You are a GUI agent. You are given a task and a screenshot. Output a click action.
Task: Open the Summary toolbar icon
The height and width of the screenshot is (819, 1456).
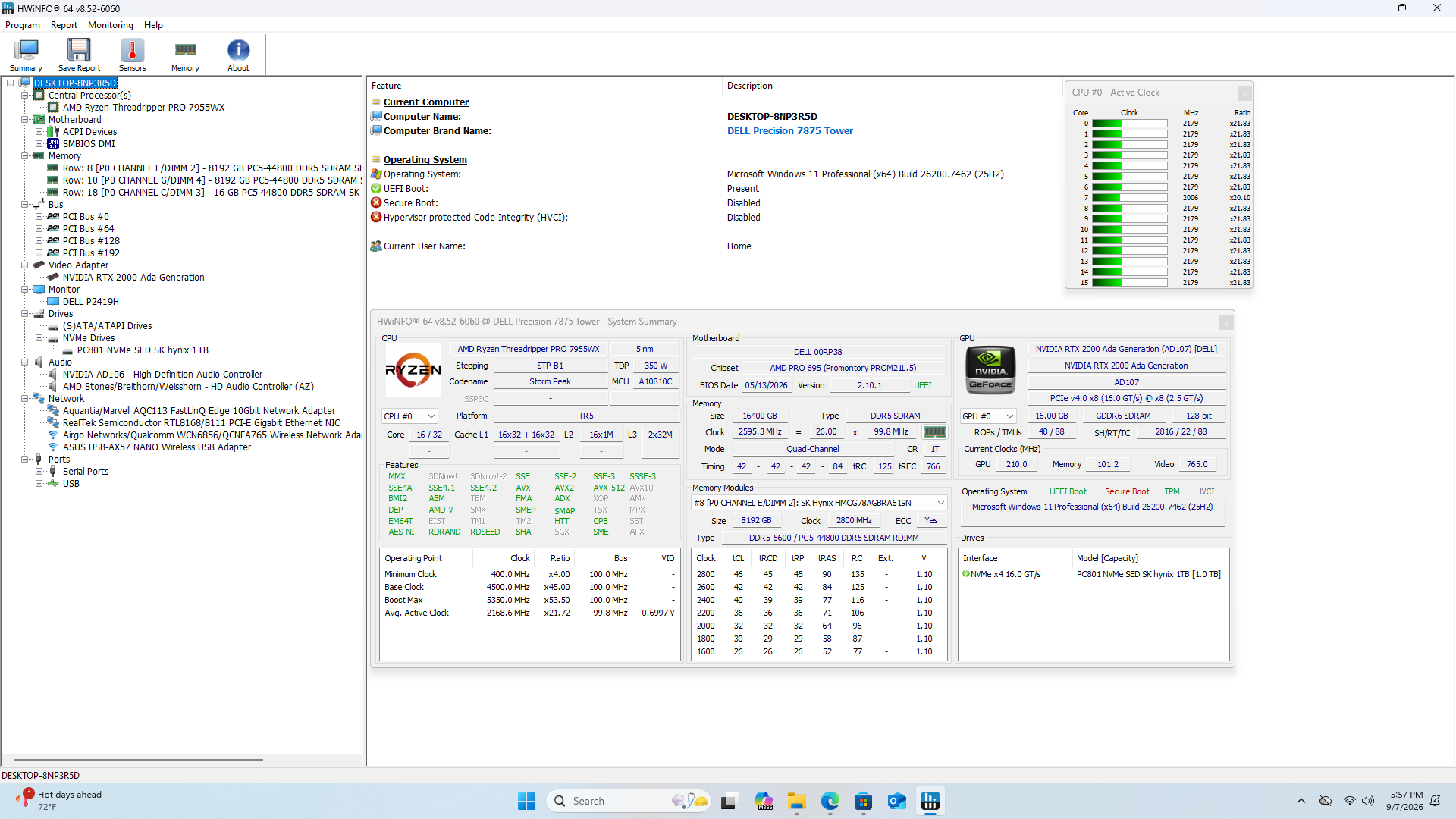(26, 55)
